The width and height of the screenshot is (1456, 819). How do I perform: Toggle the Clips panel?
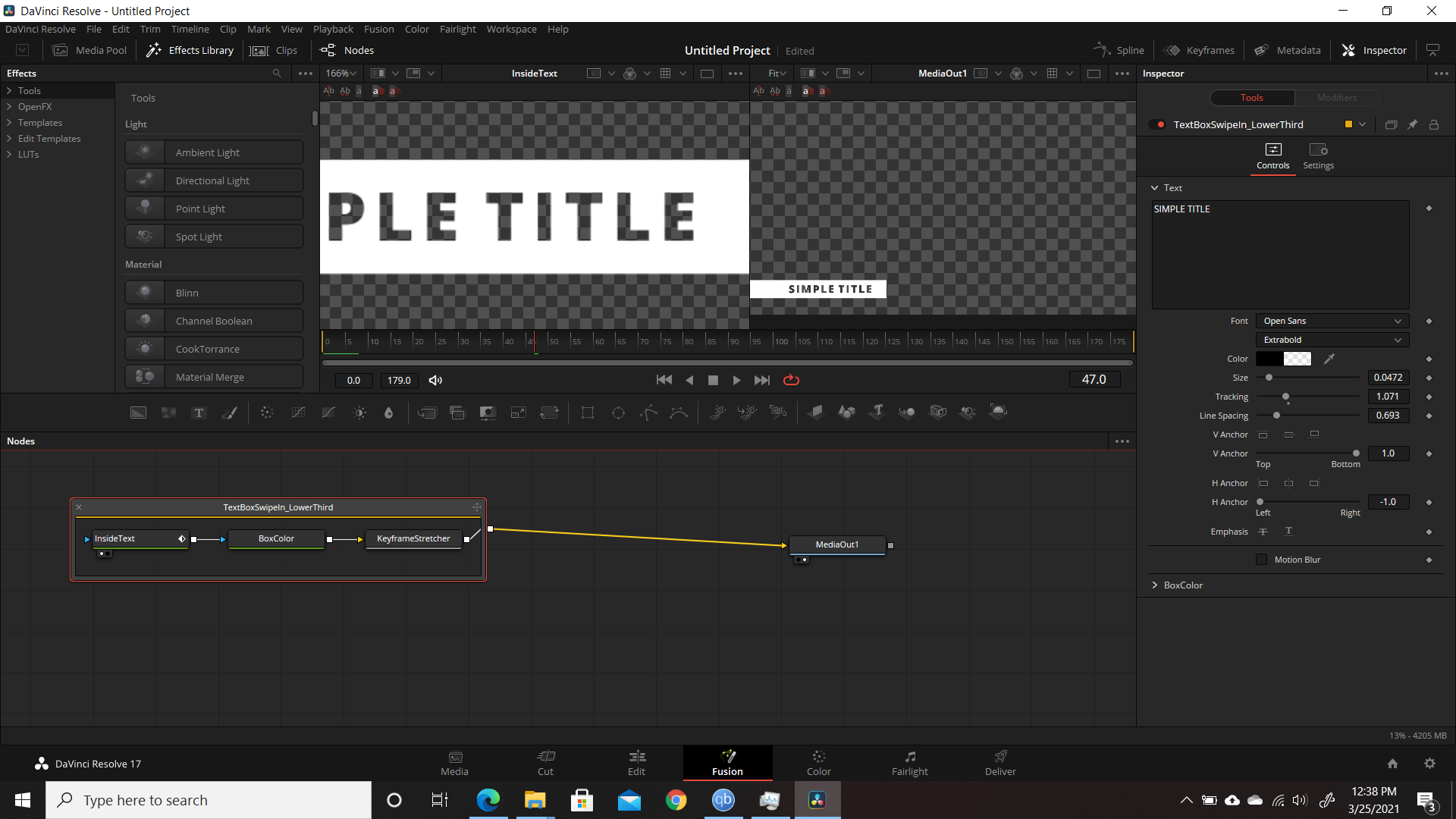tap(274, 50)
